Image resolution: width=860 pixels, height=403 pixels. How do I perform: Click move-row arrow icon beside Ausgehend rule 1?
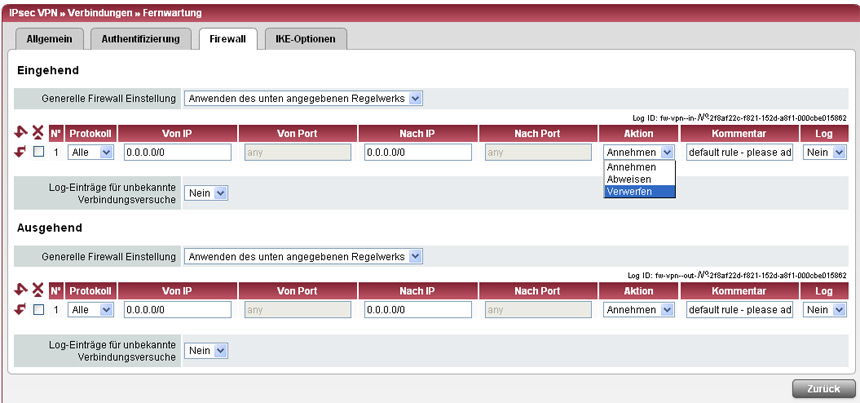click(x=22, y=310)
